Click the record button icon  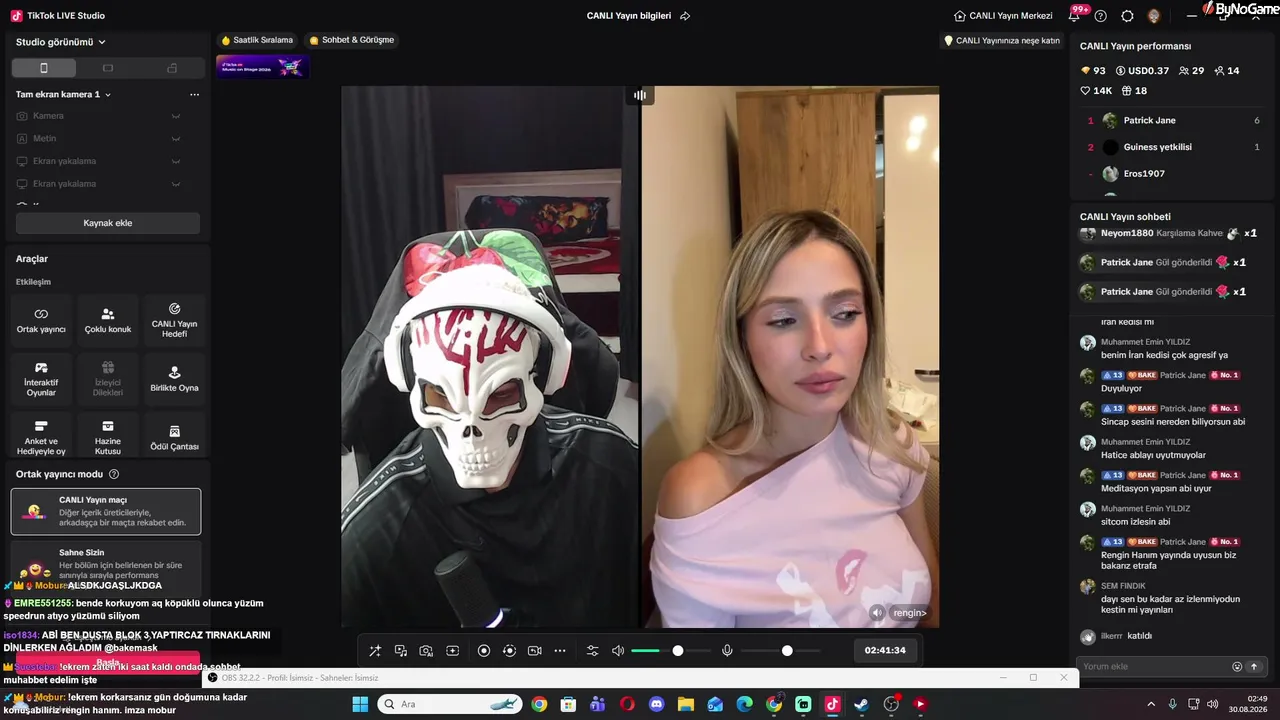484,651
